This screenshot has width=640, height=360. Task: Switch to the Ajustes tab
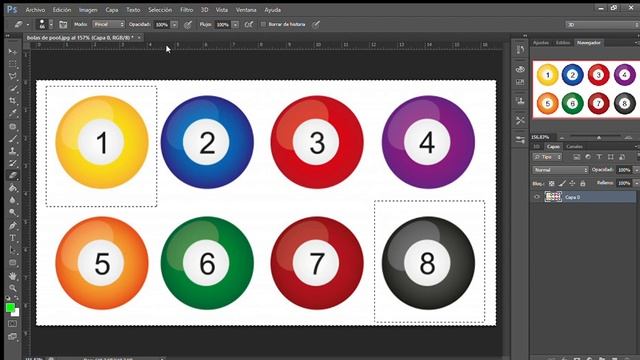tap(541, 43)
